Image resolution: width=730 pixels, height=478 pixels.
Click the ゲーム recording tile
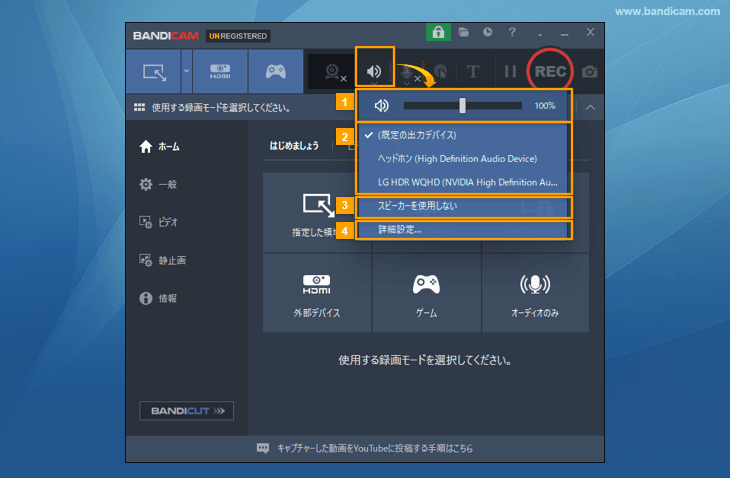pyautogui.click(x=426, y=293)
